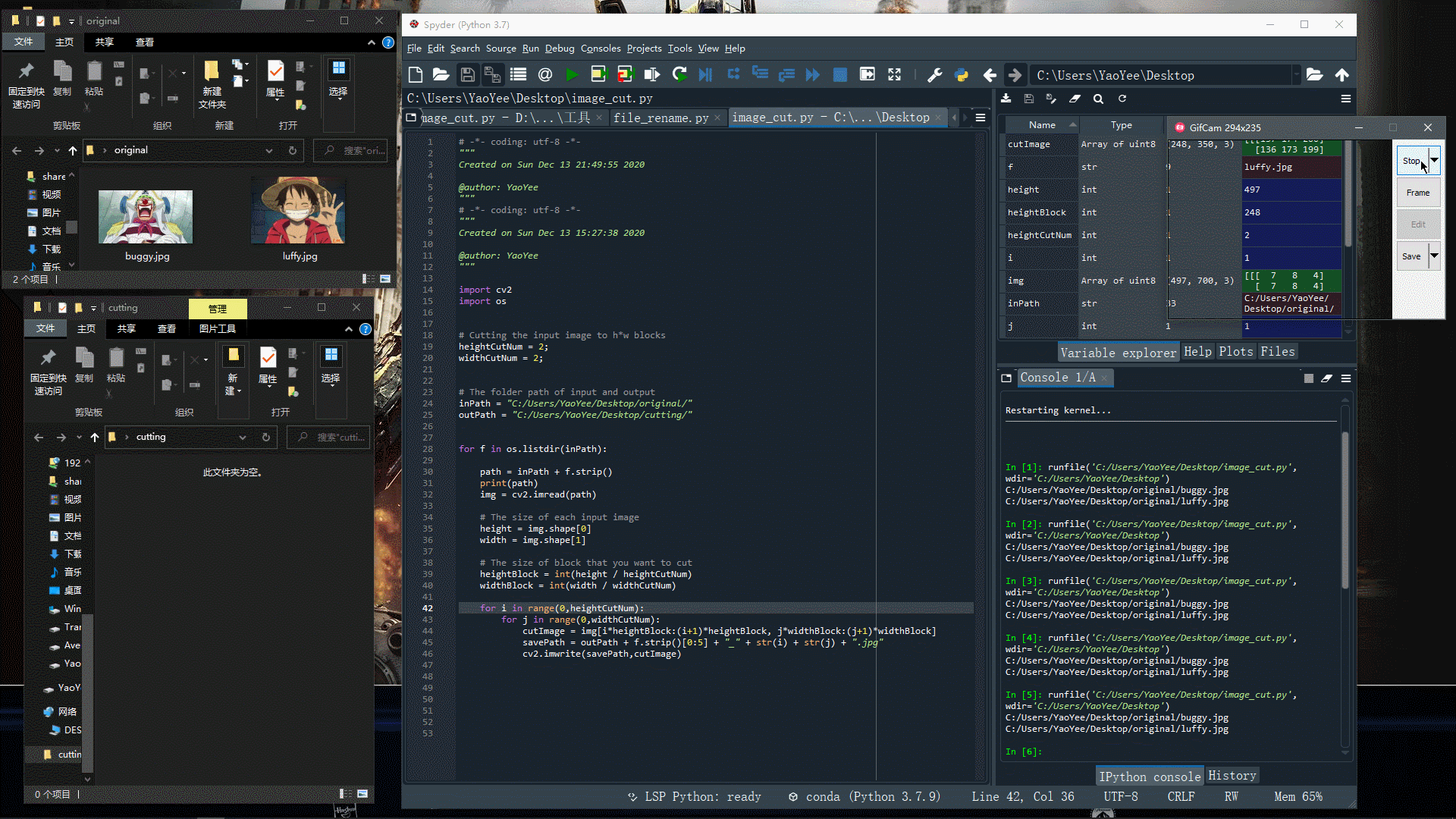Screen dimensions: 1456x819
Task: Click the Browse working directory folder icon
Action: pos(1314,74)
